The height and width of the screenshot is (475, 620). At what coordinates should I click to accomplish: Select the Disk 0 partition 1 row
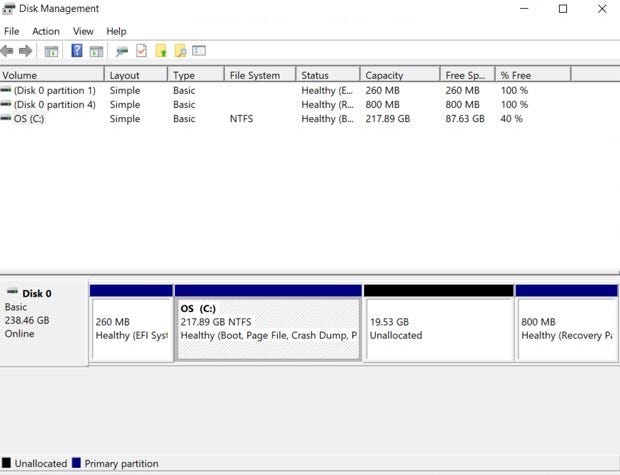[54, 90]
